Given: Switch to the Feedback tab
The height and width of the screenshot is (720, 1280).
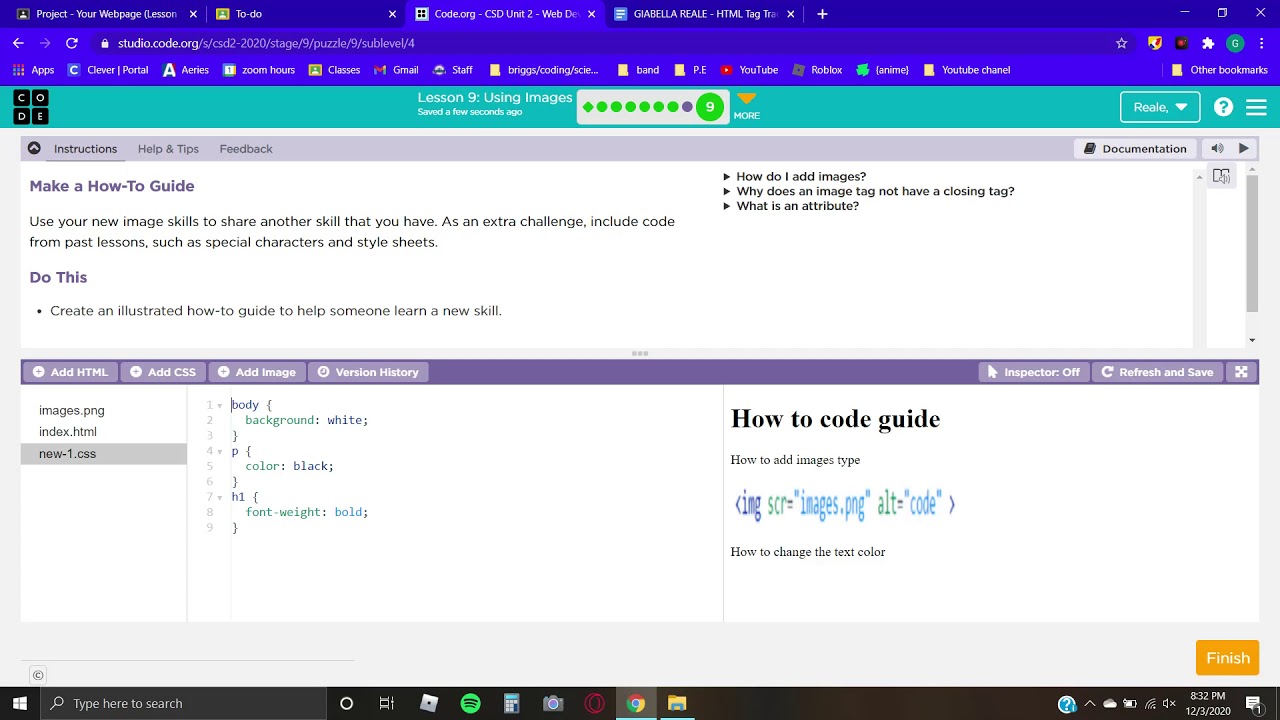Looking at the screenshot, I should (246, 149).
